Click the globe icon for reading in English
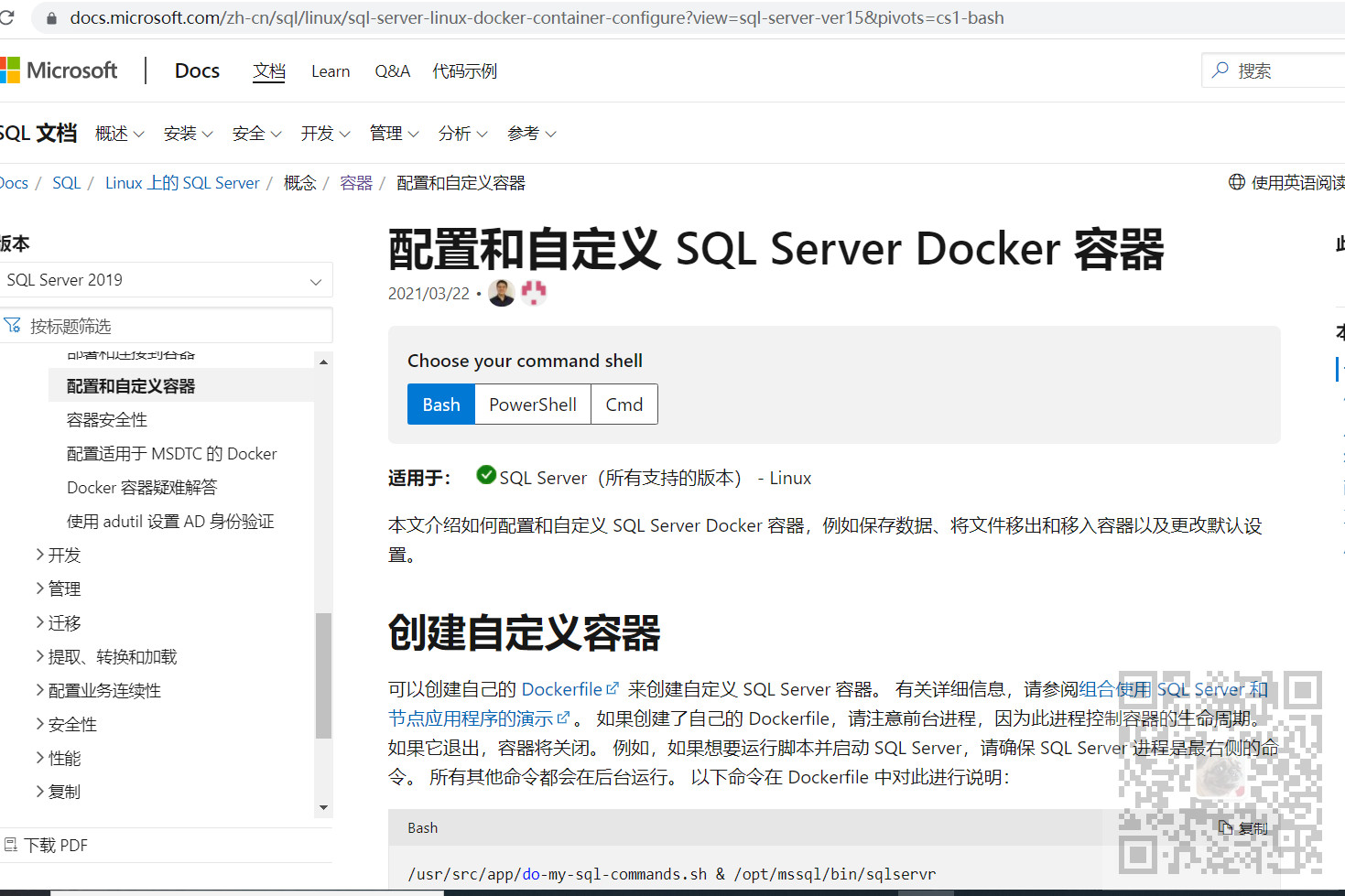 (x=1237, y=182)
